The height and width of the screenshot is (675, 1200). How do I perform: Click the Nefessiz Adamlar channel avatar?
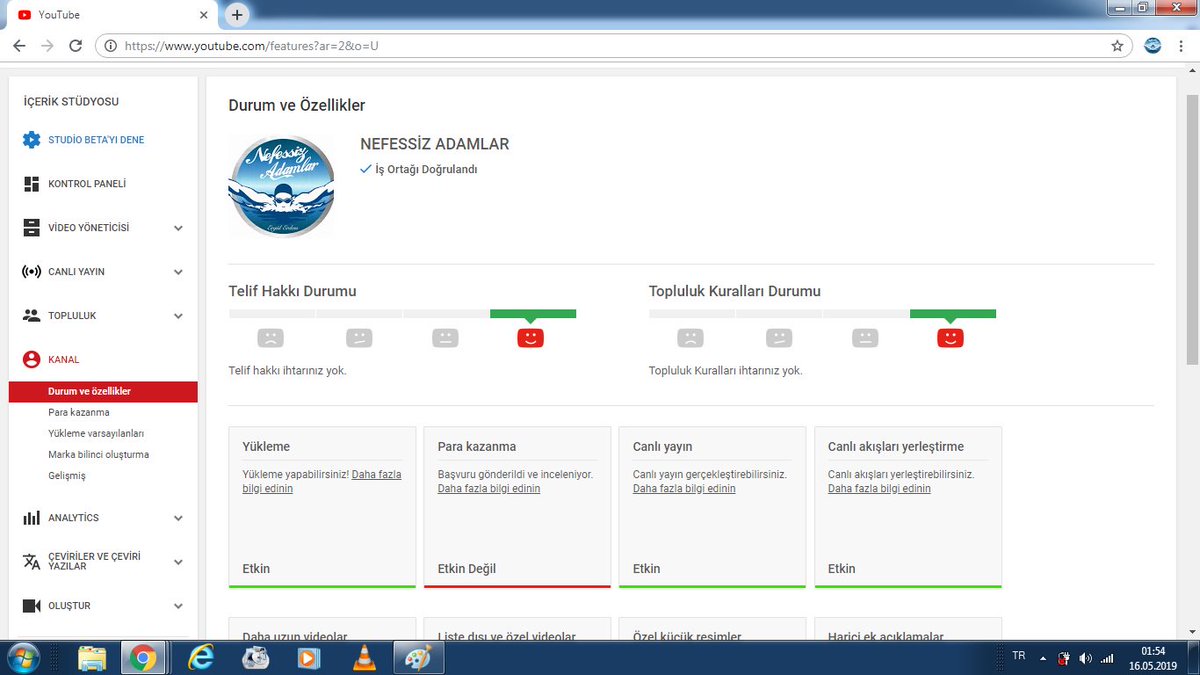[x=281, y=186]
